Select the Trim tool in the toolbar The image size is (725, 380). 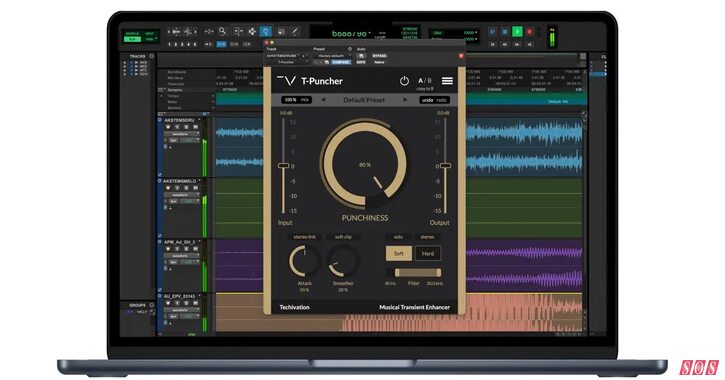[x=238, y=31]
